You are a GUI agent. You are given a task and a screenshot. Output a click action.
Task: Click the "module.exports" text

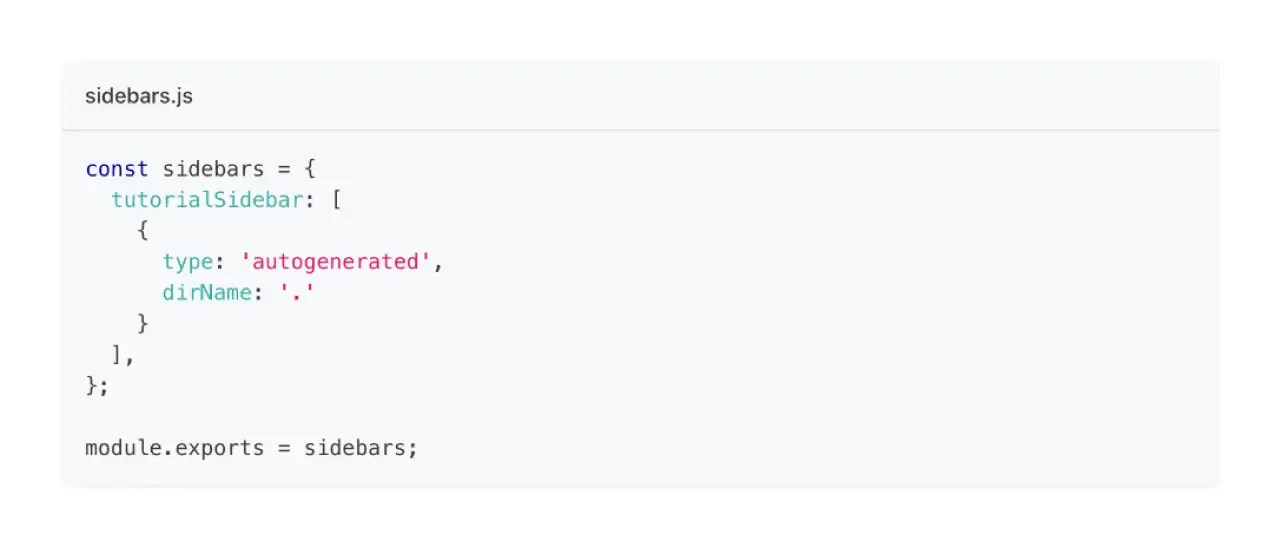click(175, 447)
